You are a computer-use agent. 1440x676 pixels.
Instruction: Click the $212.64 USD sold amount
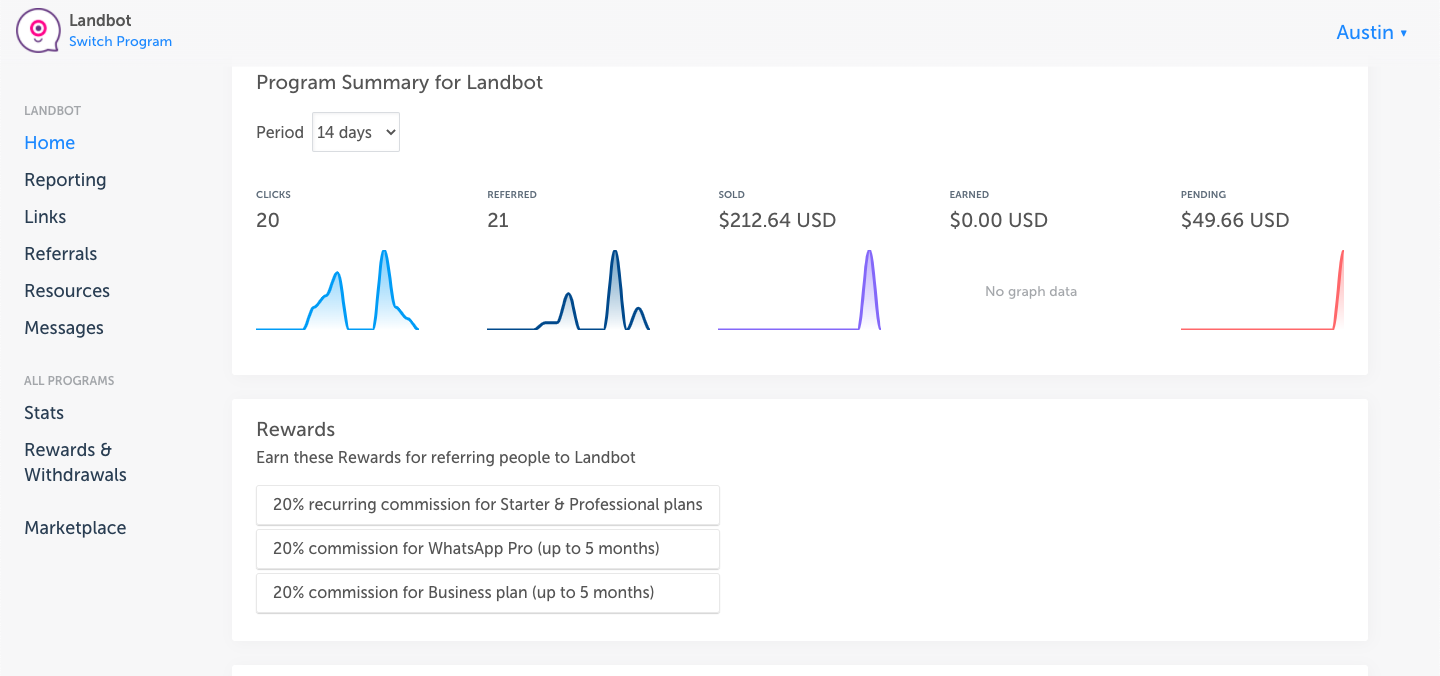click(x=777, y=220)
